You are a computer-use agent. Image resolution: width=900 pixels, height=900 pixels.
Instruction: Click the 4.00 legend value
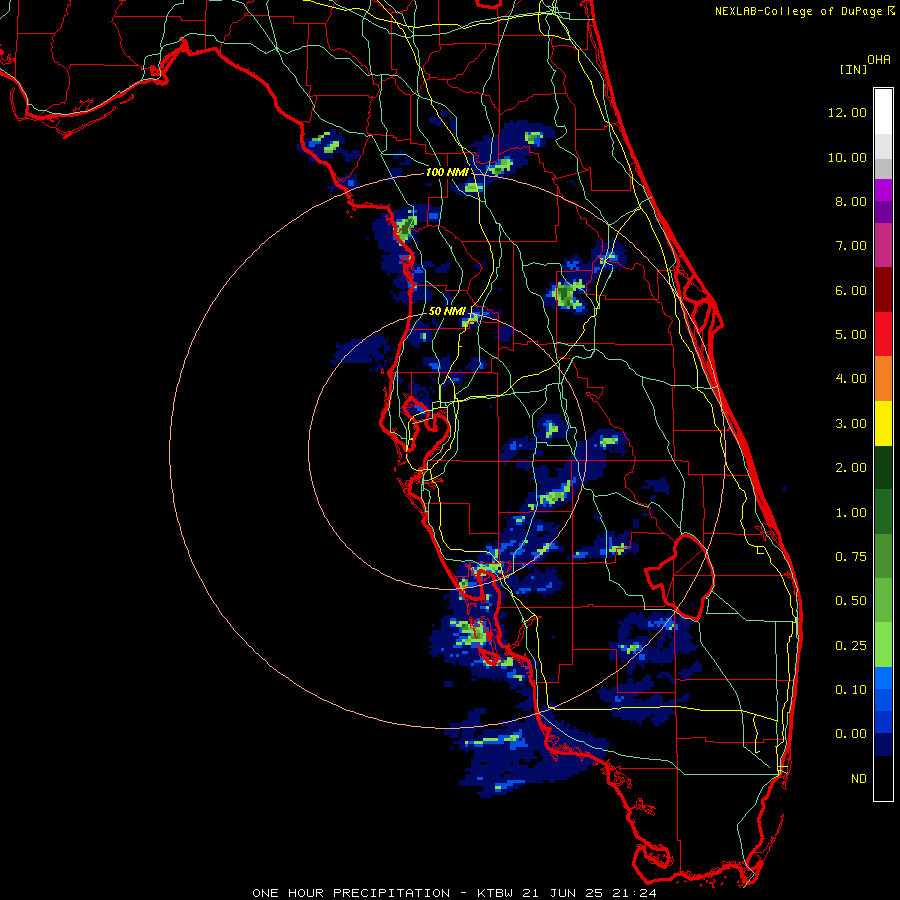point(851,379)
